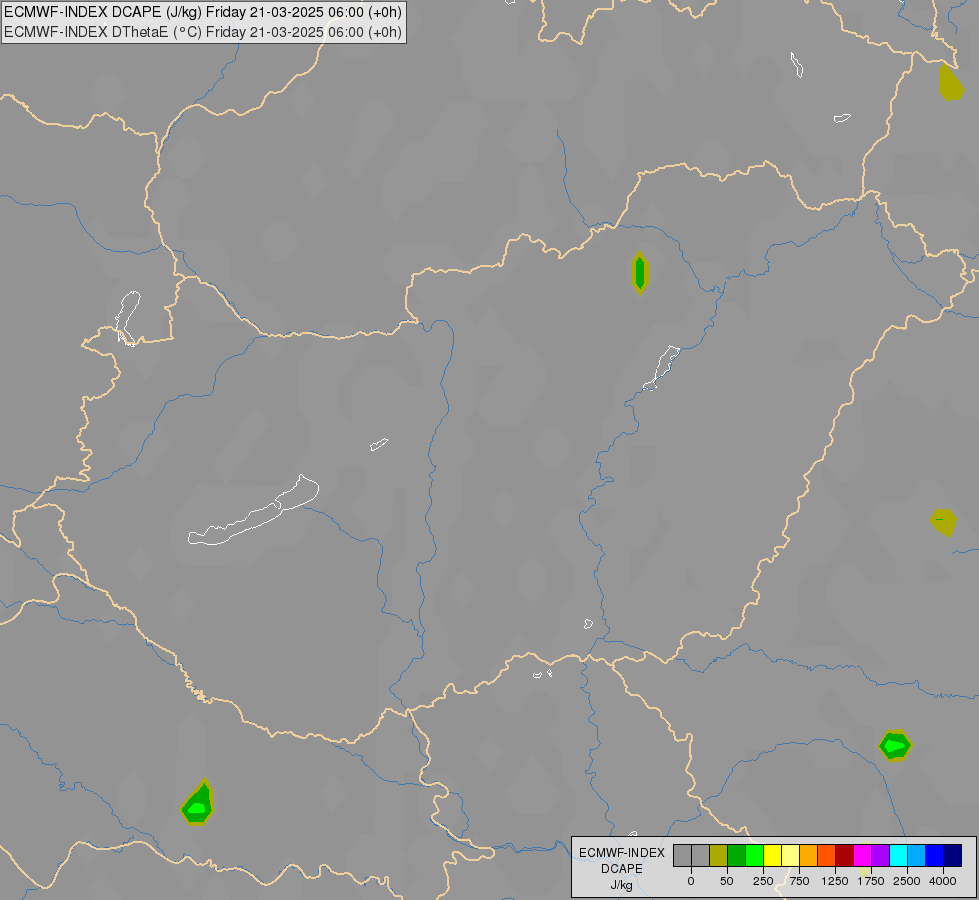Screen dimensions: 979x900
Task: Click the legend value 50
Action: pyautogui.click(x=727, y=881)
